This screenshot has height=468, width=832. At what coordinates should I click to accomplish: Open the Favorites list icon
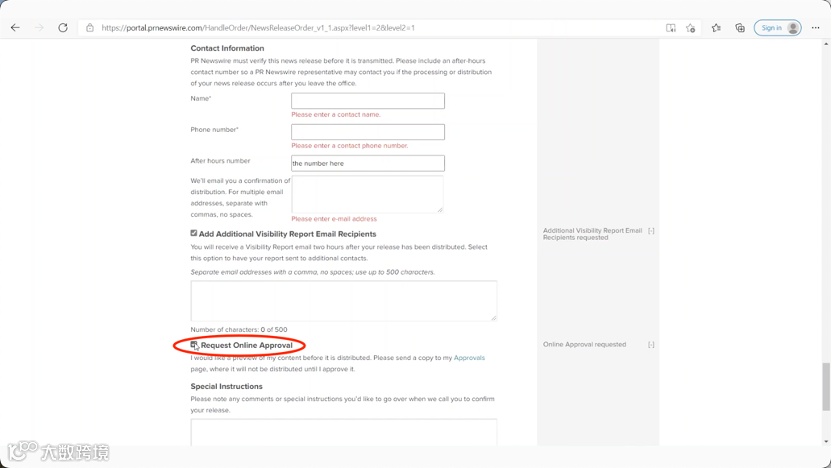point(716,28)
